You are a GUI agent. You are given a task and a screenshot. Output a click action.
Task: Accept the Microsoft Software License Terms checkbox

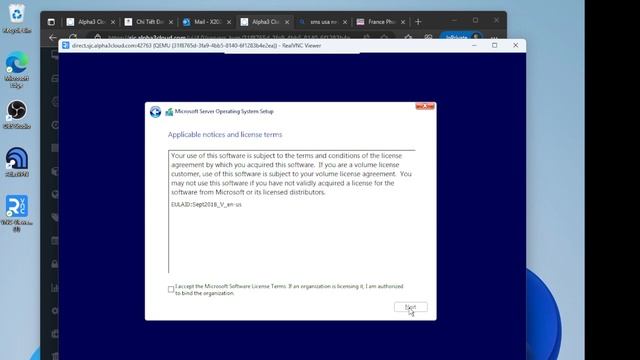point(171,289)
